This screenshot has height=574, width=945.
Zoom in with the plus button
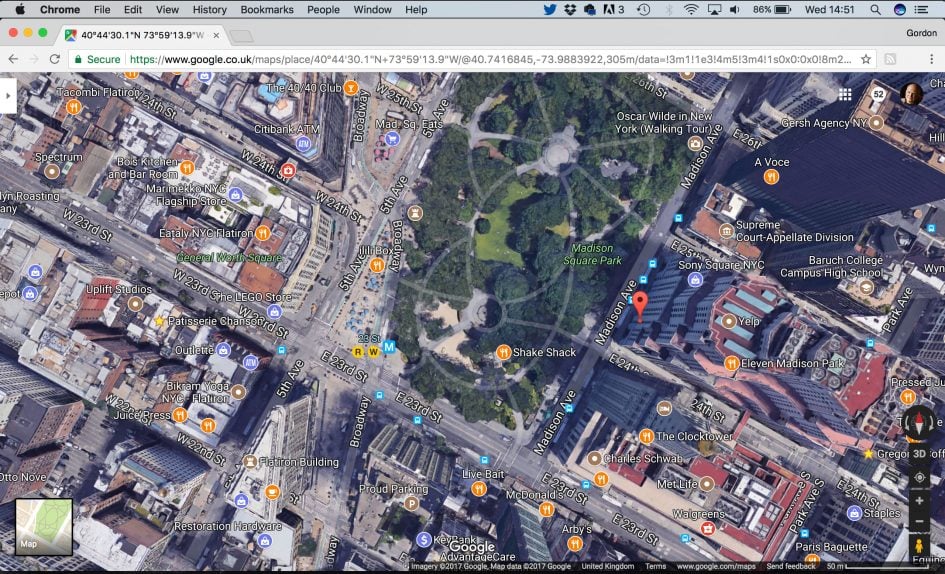[919, 500]
